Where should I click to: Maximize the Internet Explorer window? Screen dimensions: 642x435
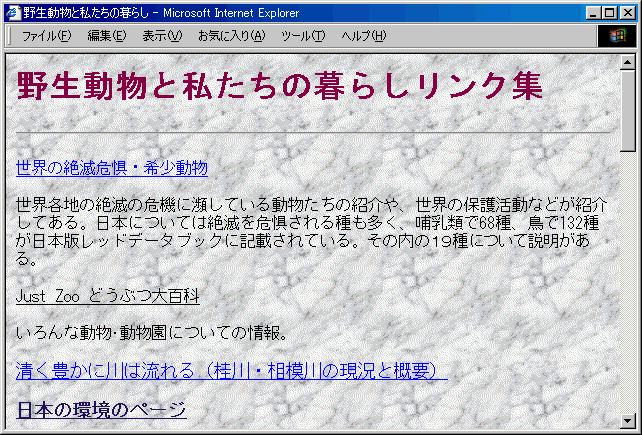[x=608, y=13]
